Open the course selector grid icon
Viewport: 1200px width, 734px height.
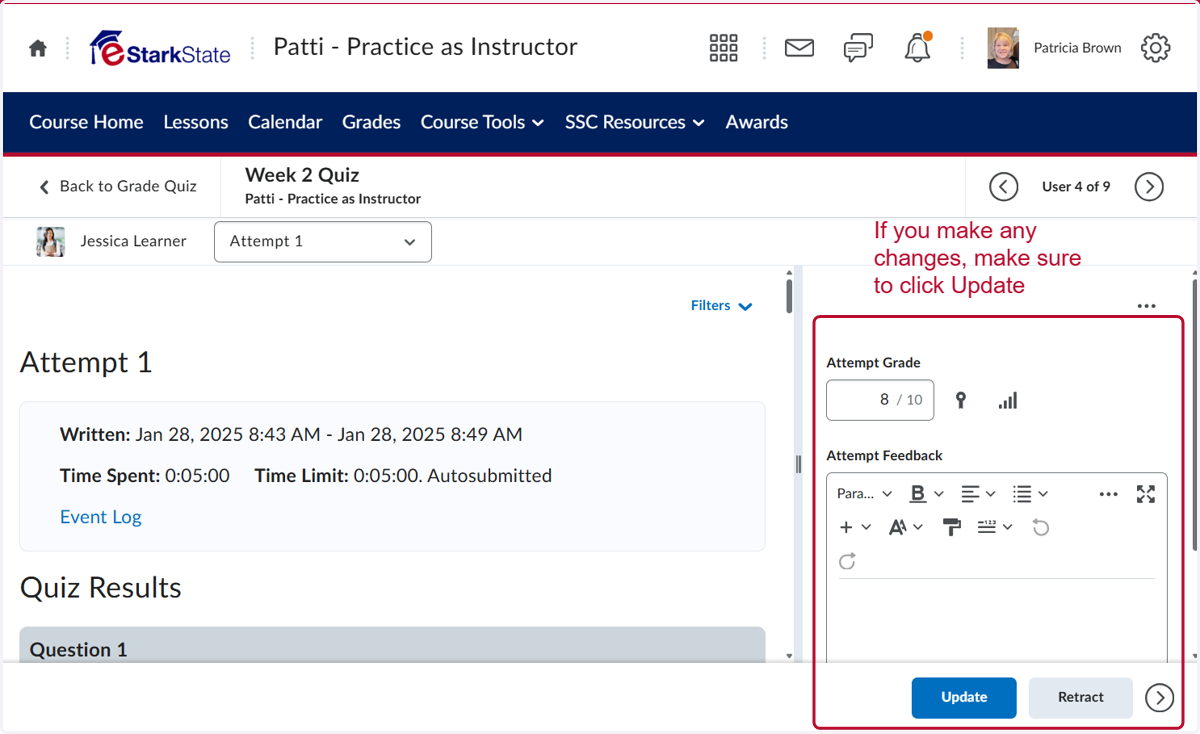pyautogui.click(x=723, y=48)
